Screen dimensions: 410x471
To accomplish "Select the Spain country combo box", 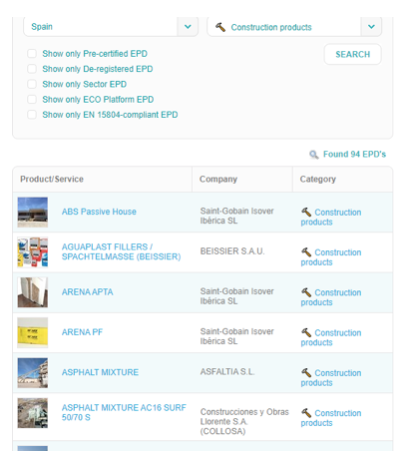I will (111, 27).
